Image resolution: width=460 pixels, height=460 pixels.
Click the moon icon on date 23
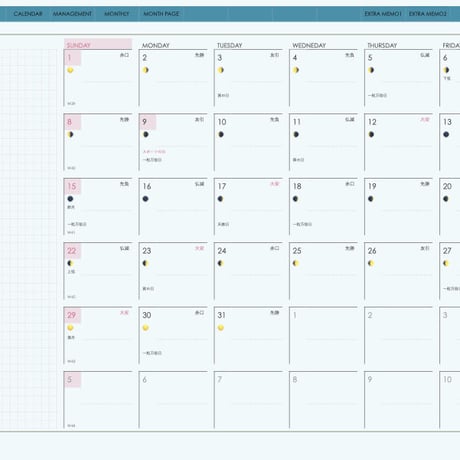coord(146,263)
